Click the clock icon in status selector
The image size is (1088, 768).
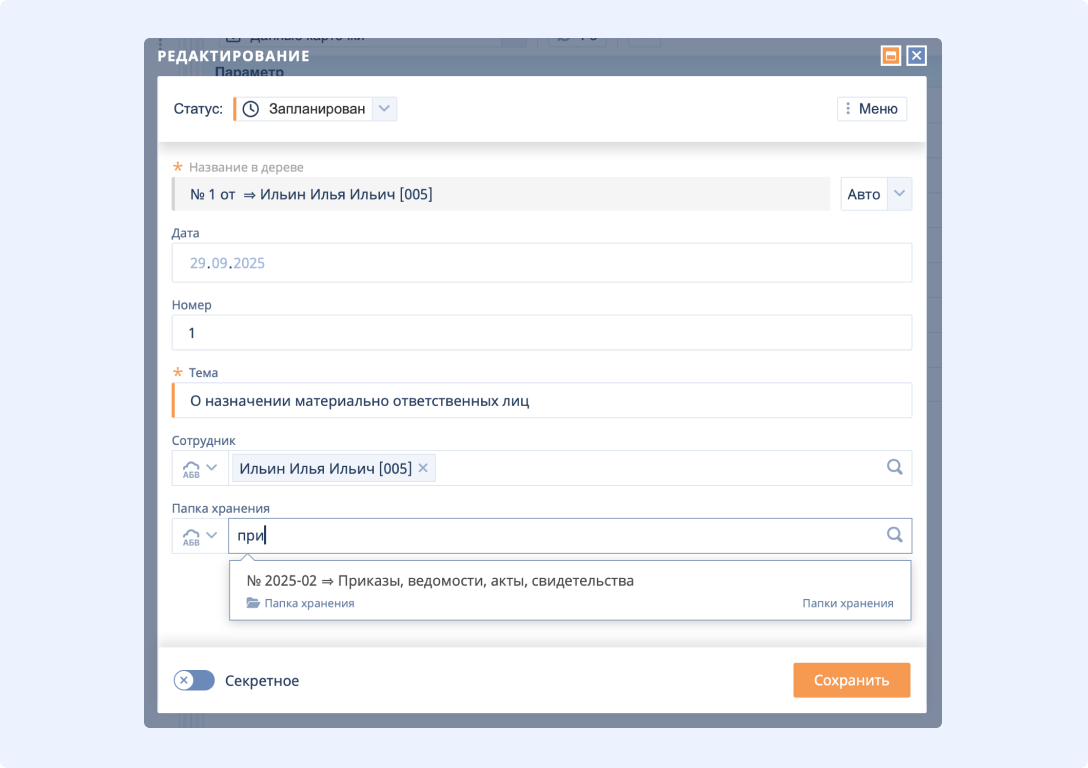pyautogui.click(x=251, y=109)
